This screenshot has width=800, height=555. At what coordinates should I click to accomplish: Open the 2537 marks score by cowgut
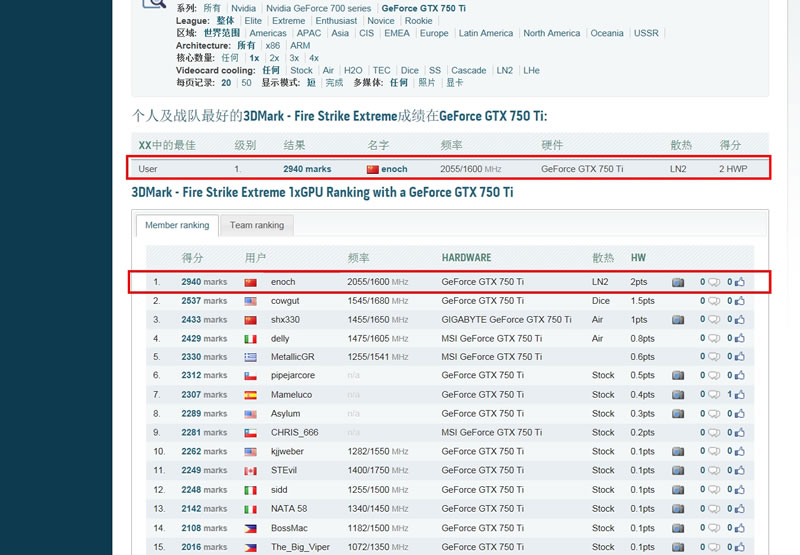(204, 301)
